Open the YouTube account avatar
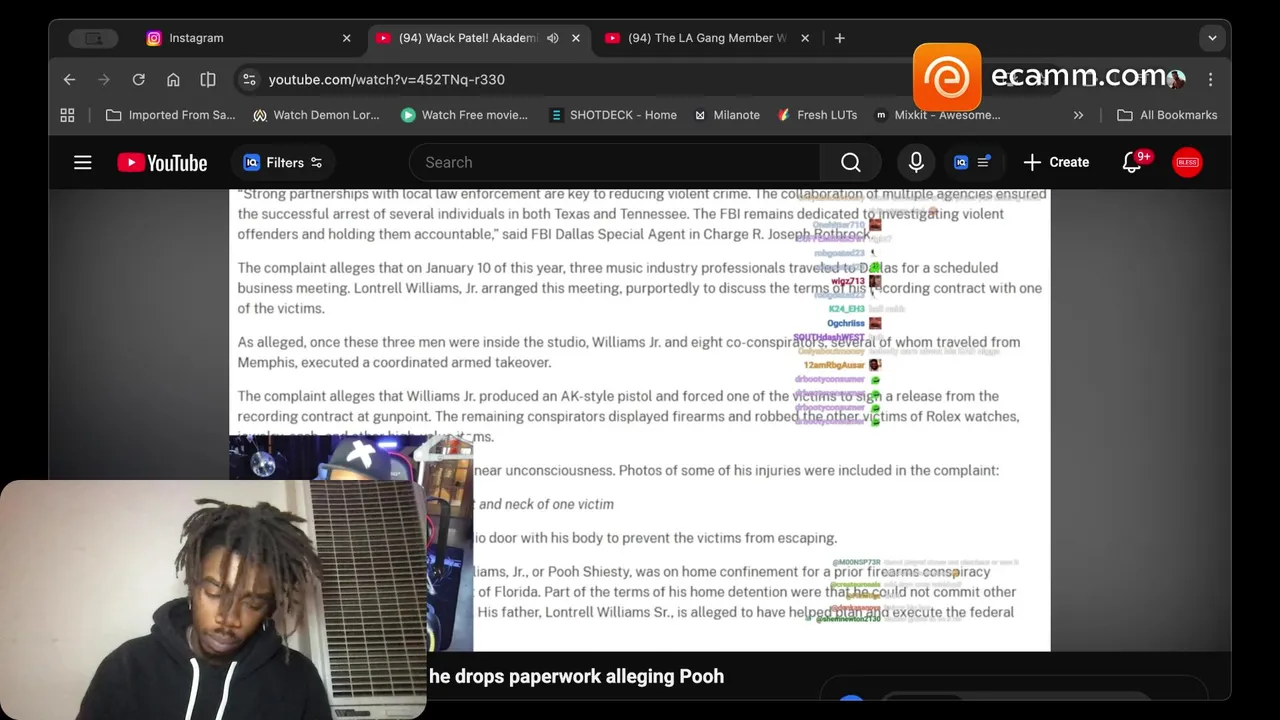The height and width of the screenshot is (720, 1280). [x=1187, y=162]
